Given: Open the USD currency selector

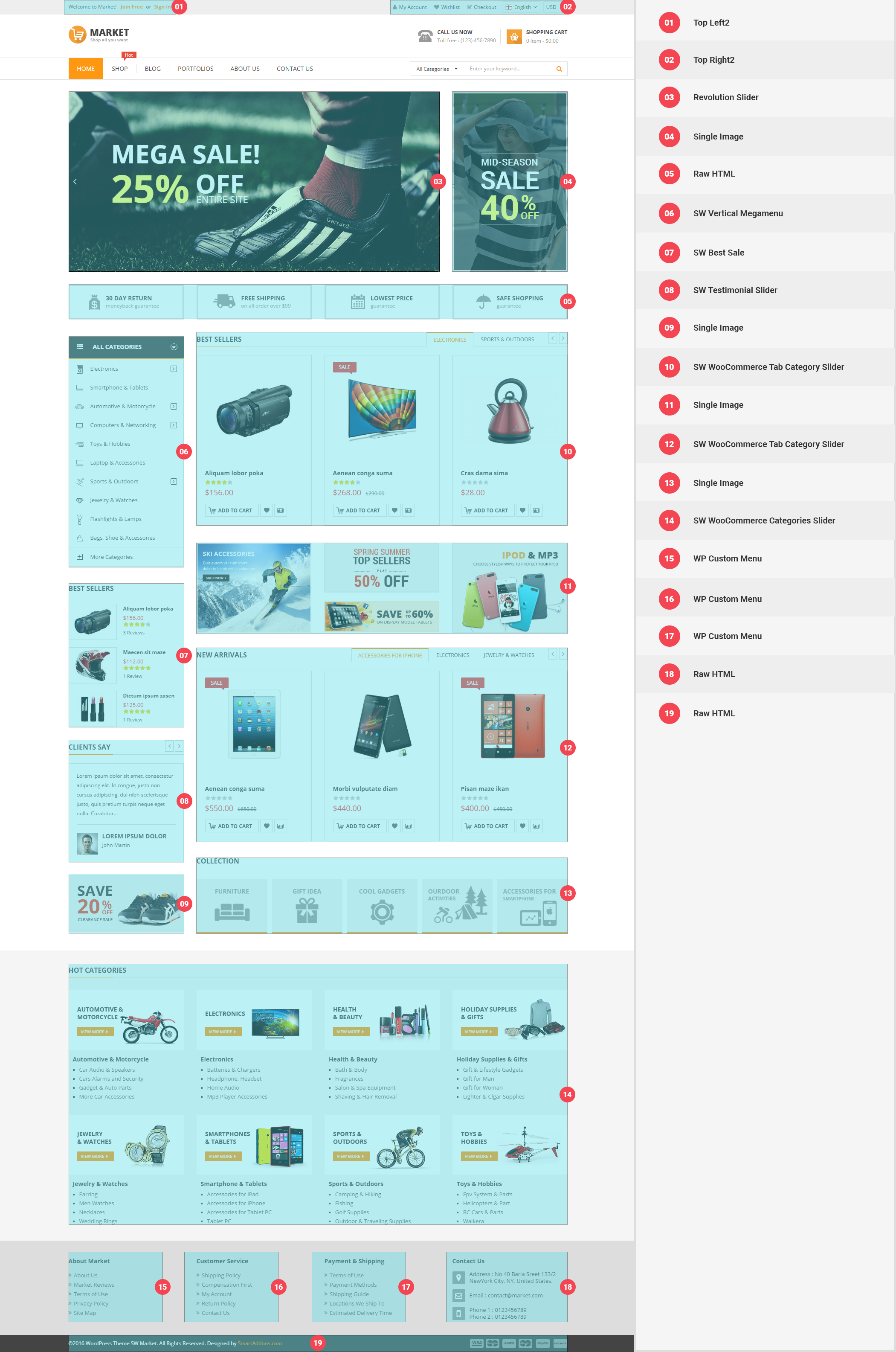Looking at the screenshot, I should (x=551, y=7).
